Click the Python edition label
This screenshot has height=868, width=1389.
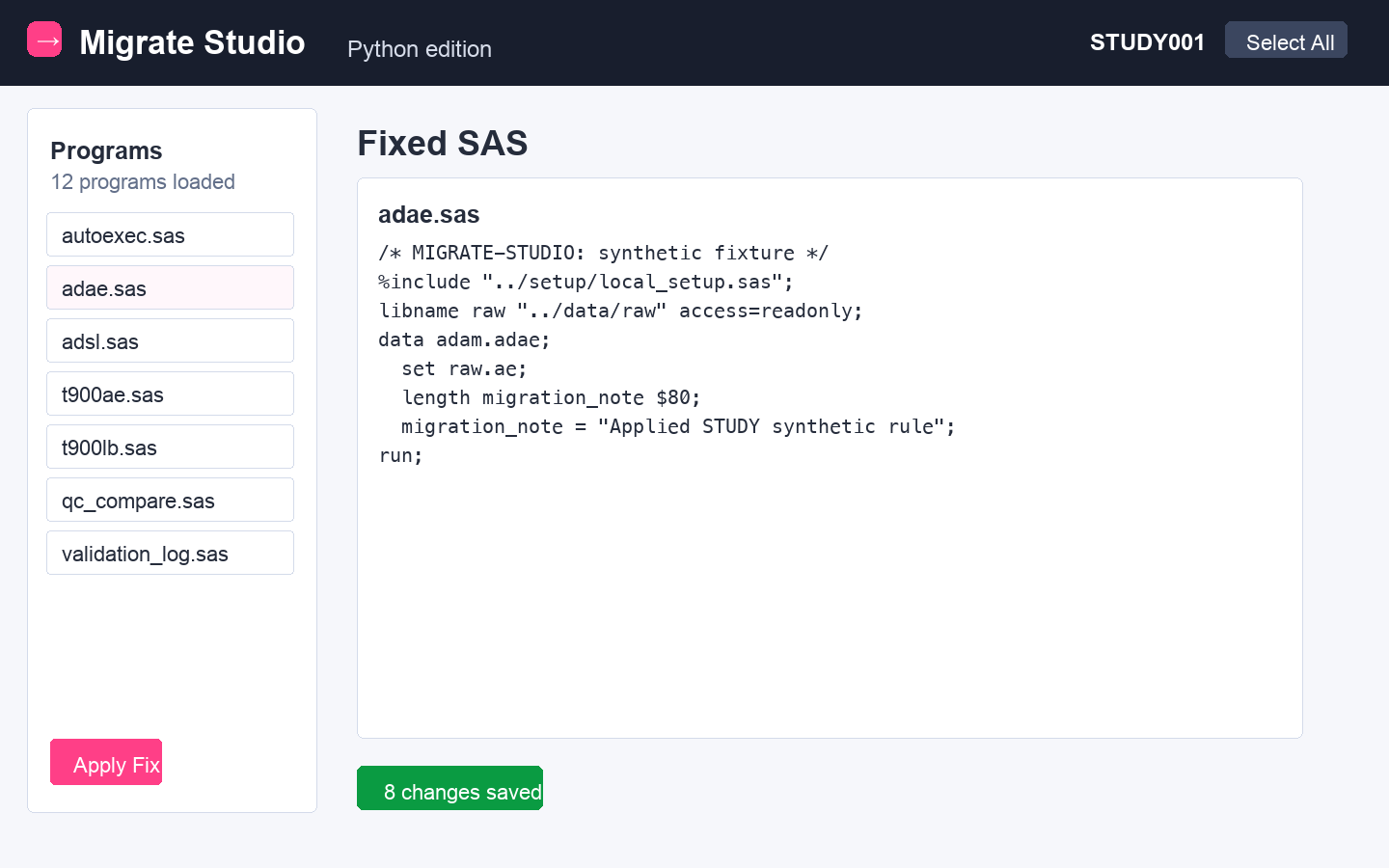pyautogui.click(x=420, y=49)
